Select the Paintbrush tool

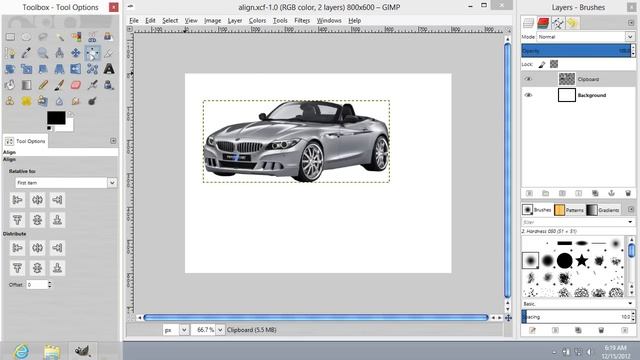click(60, 85)
